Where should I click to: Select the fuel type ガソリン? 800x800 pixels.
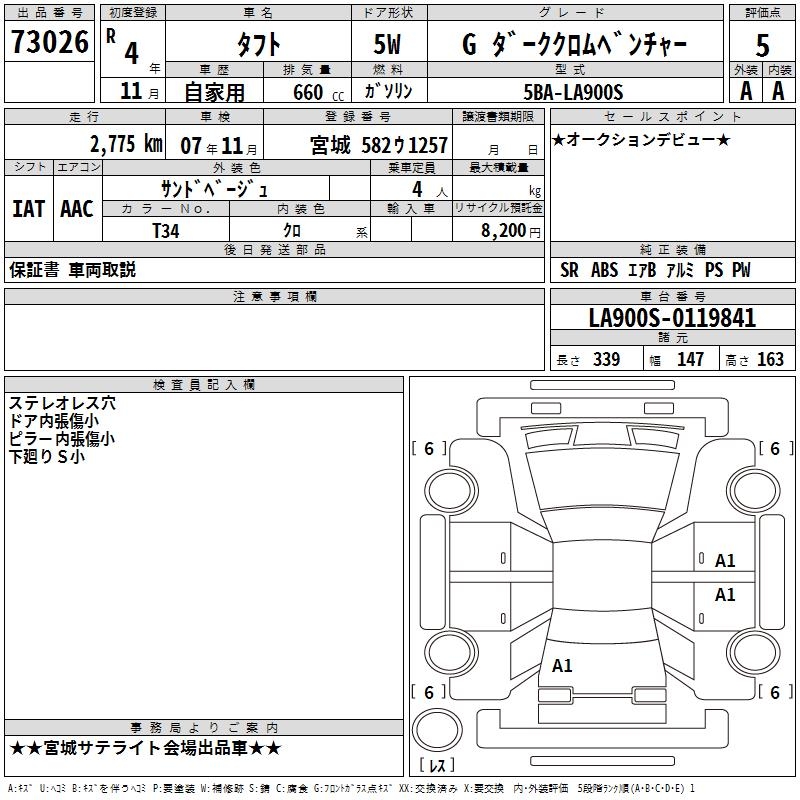pyautogui.click(x=388, y=91)
